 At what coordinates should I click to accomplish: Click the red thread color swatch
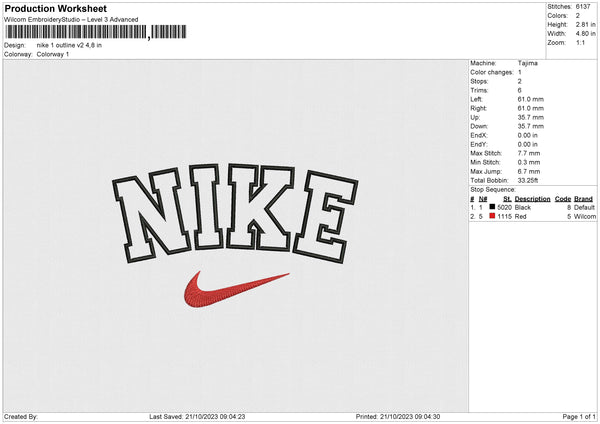(492, 216)
